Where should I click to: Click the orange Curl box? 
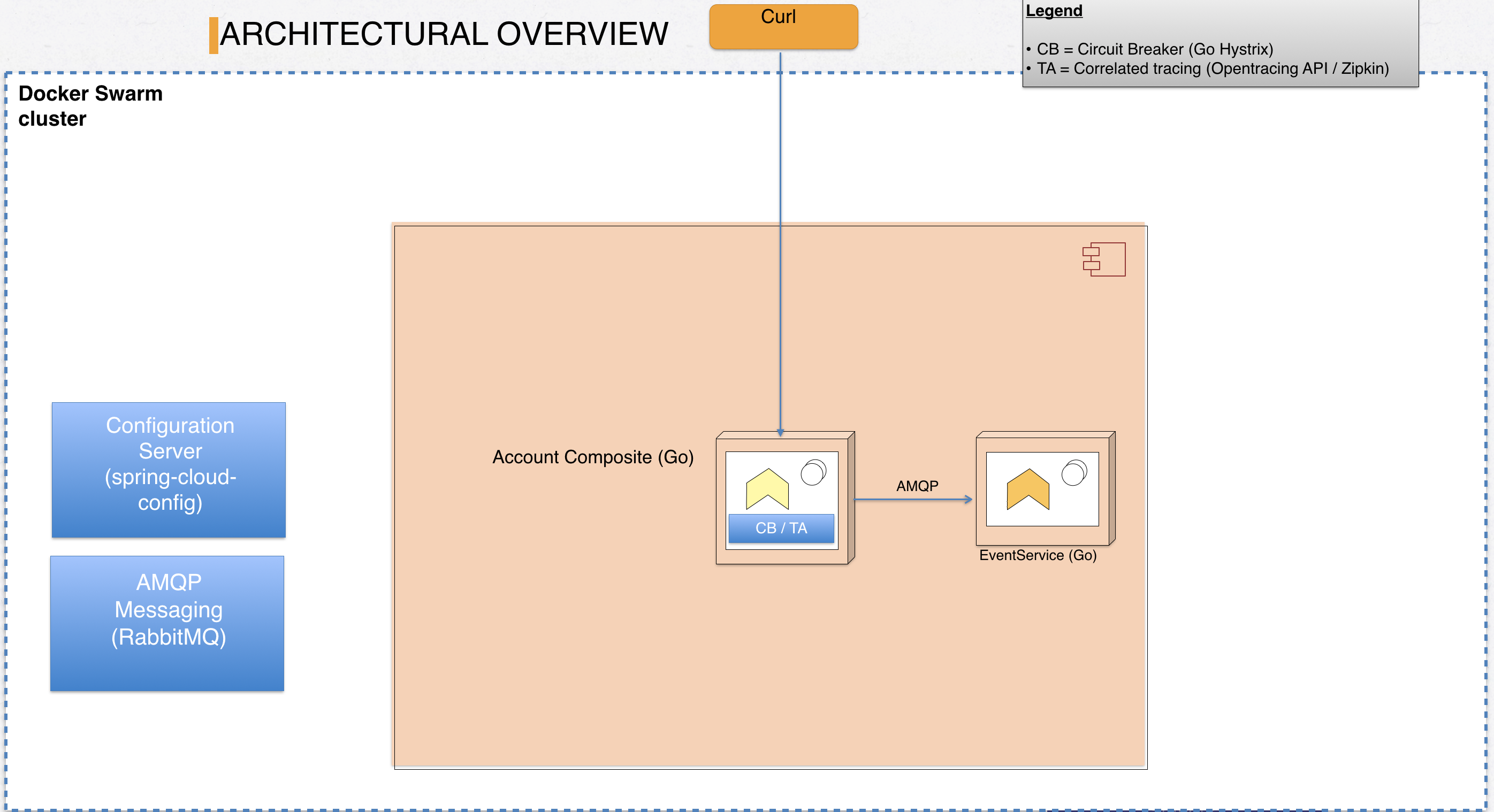[783, 27]
